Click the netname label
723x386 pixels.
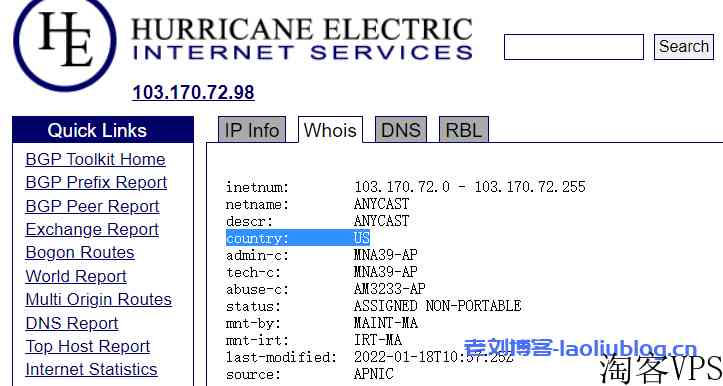pyautogui.click(x=257, y=204)
